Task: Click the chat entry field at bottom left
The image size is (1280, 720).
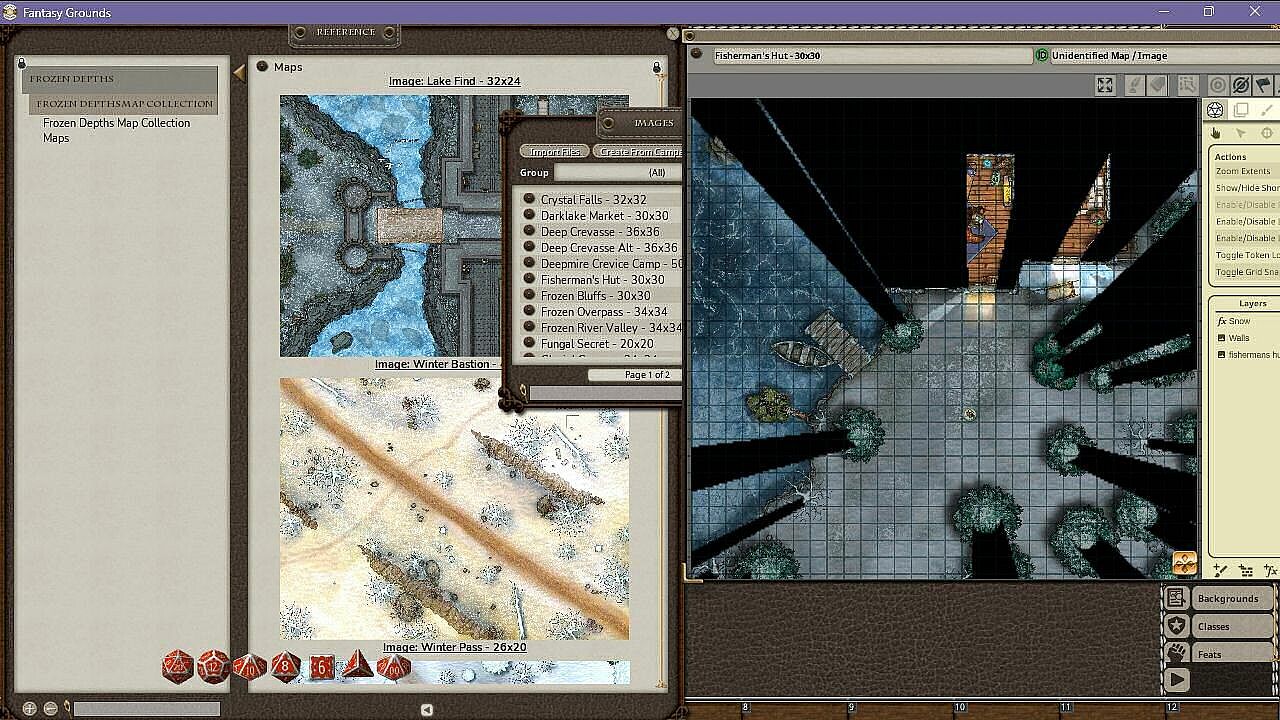Action: click(x=146, y=709)
